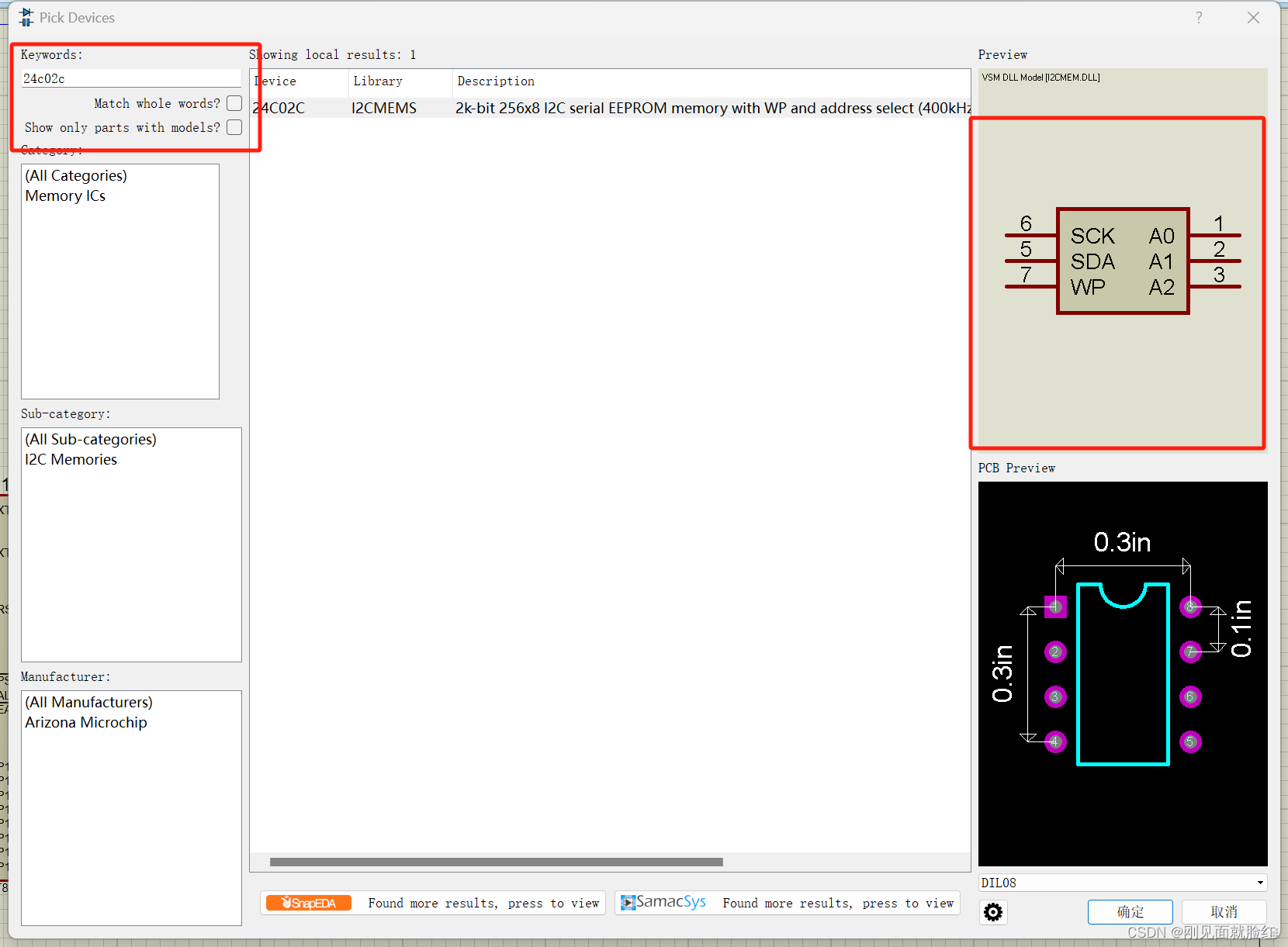Select Memory ICs in Category list
The image size is (1288, 947).
click(x=65, y=195)
